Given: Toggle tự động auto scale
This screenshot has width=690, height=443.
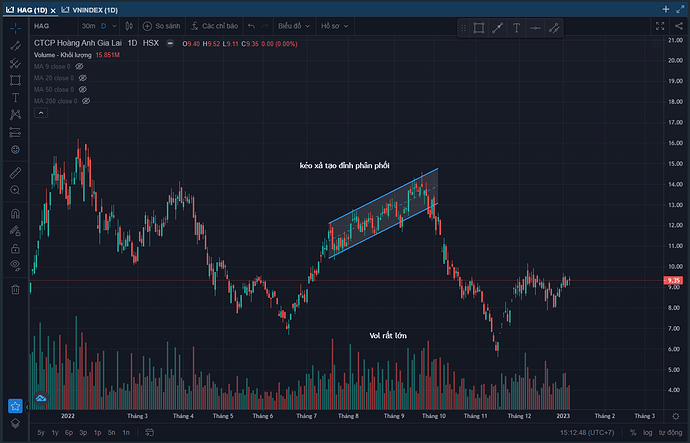Looking at the screenshot, I should point(670,432).
